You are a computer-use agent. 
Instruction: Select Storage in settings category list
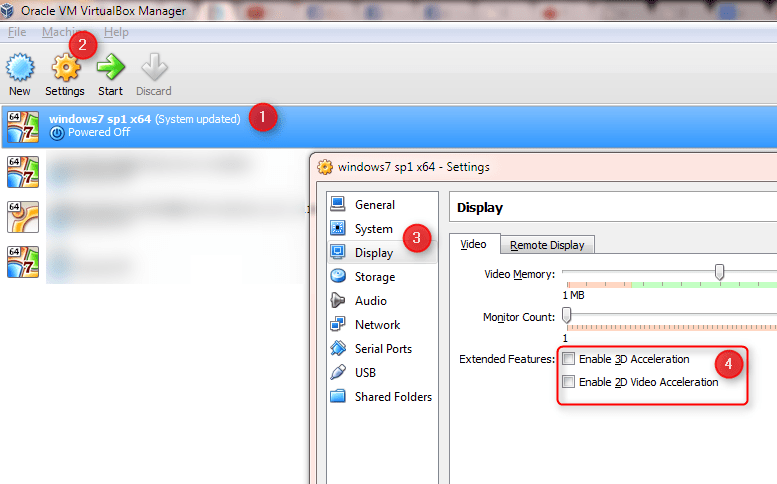375,277
